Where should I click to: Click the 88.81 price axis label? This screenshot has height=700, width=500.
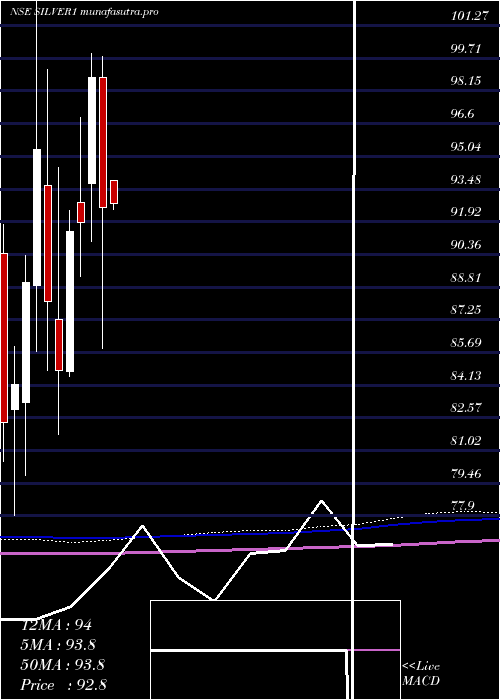pyautogui.click(x=466, y=277)
